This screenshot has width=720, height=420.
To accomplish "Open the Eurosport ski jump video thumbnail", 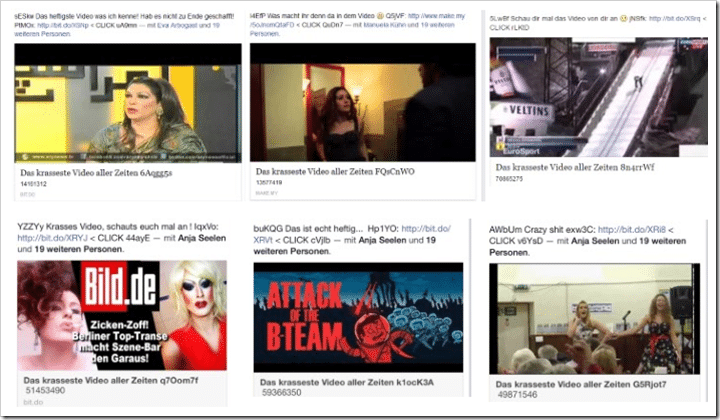I will [598, 97].
